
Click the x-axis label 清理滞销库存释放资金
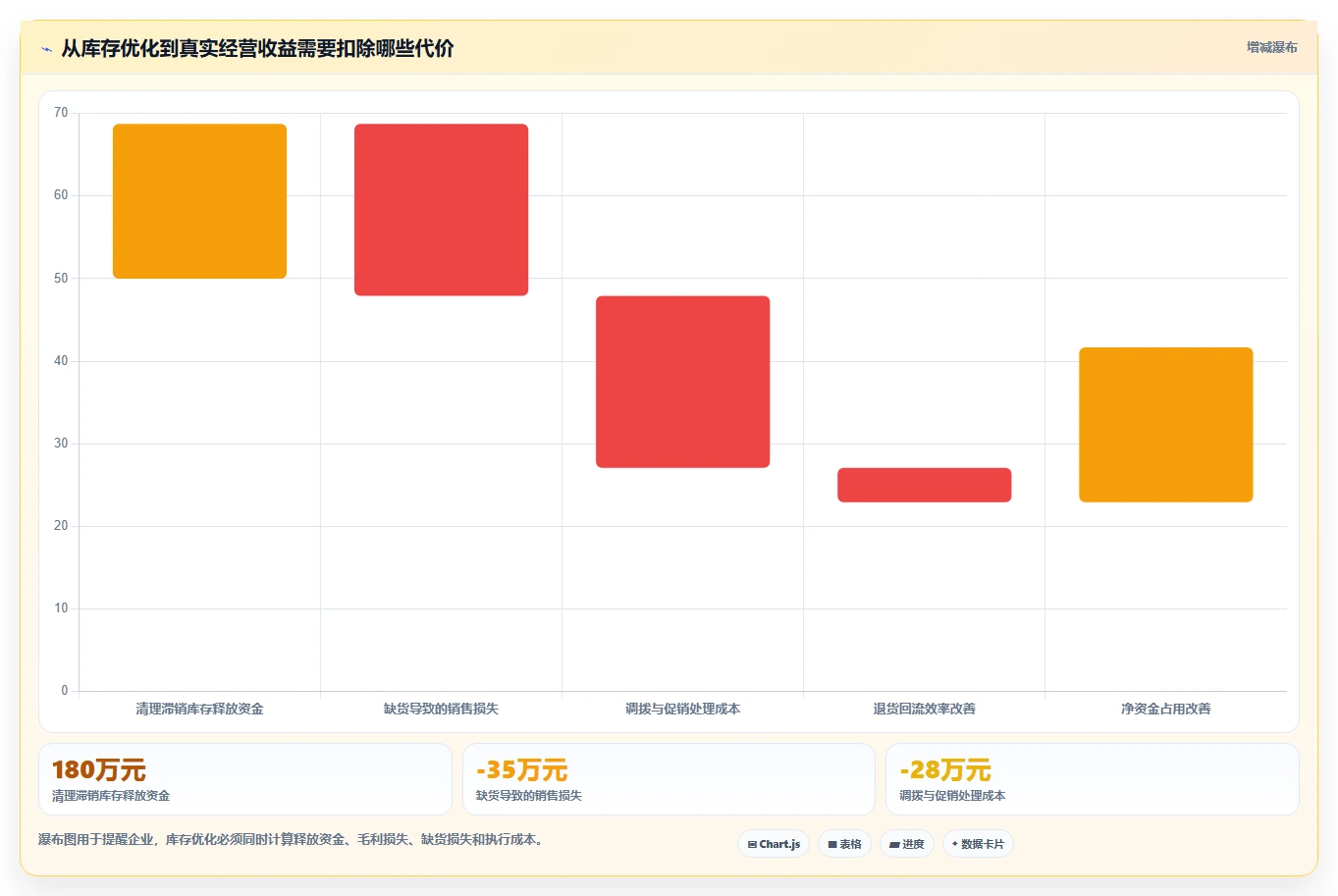(x=199, y=709)
